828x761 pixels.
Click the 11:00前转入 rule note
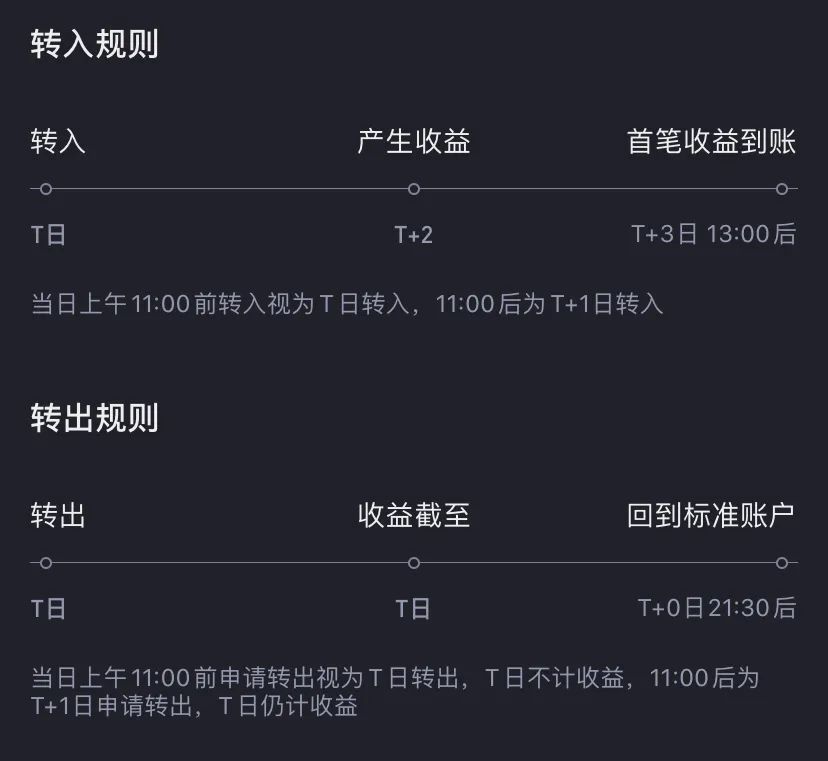pos(347,304)
